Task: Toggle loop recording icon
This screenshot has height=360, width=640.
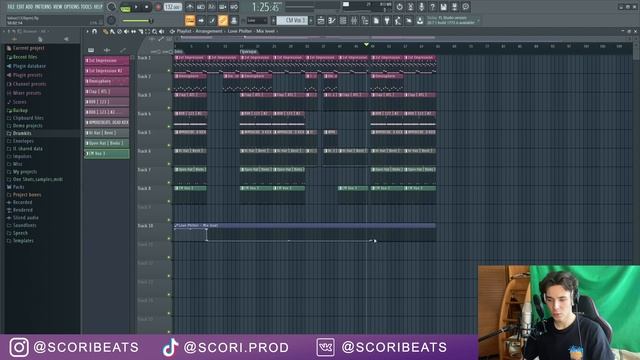Action: click(x=234, y=7)
